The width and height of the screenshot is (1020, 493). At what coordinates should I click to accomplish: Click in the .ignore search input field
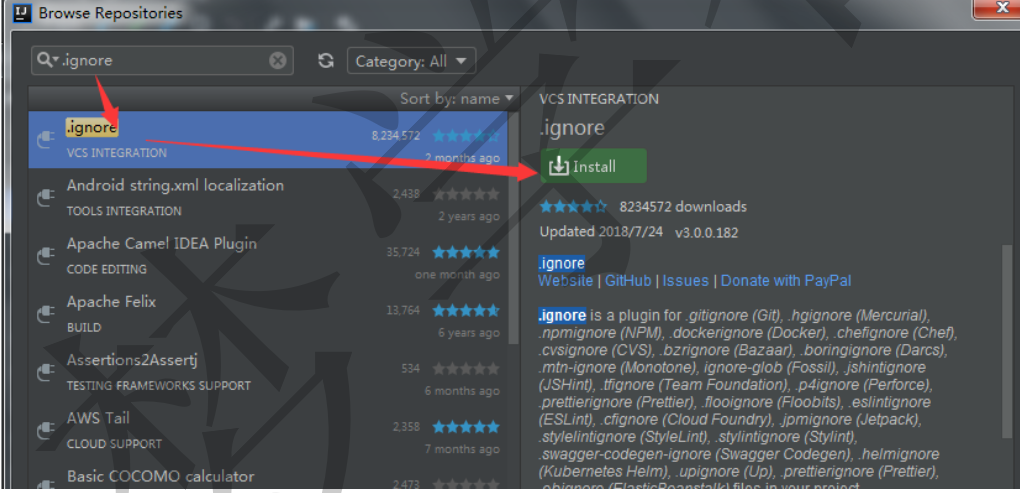[x=163, y=60]
